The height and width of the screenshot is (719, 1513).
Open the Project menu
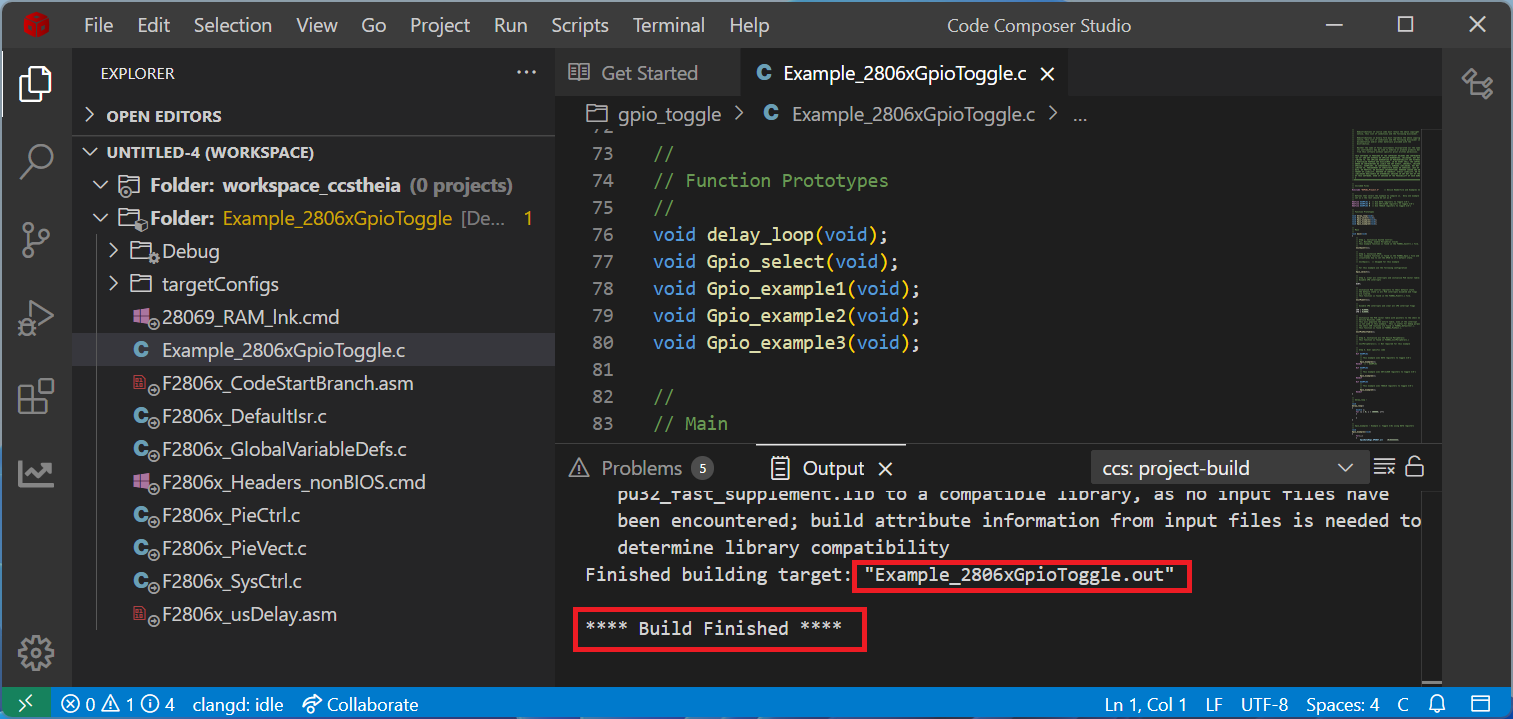pyautogui.click(x=440, y=26)
